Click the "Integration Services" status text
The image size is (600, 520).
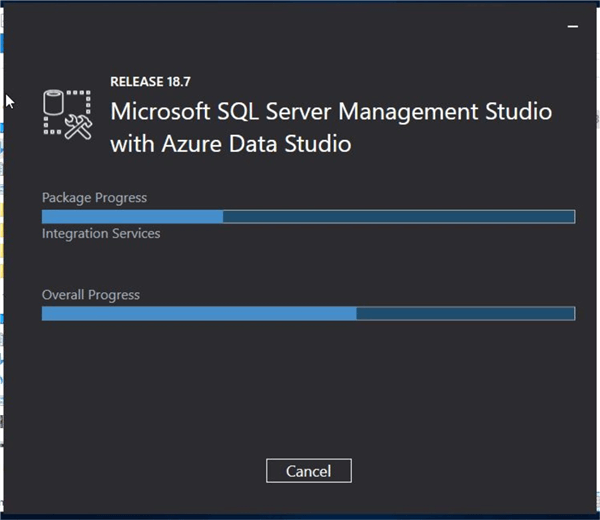tap(101, 234)
